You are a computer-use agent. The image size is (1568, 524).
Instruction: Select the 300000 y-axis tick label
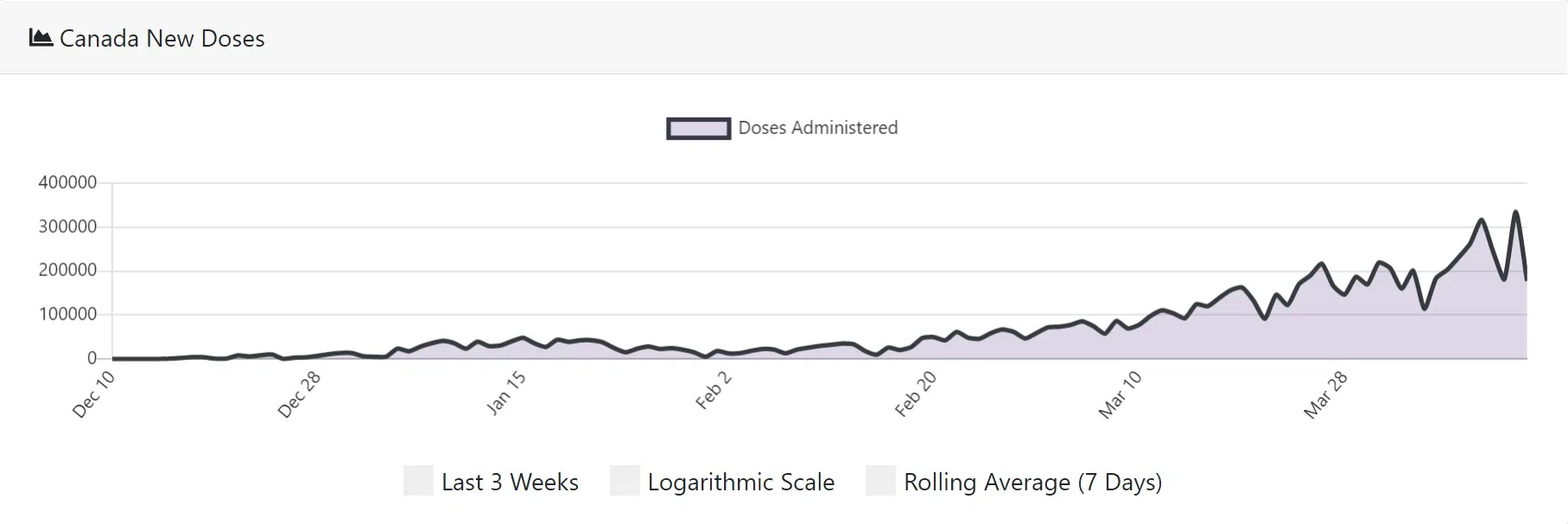(x=67, y=227)
